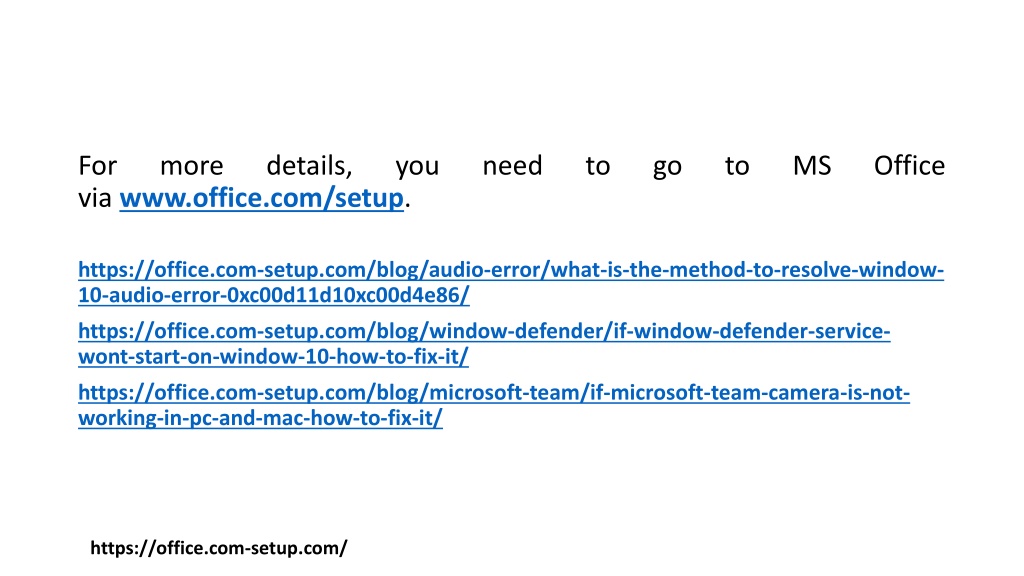Click the word 'more' in the sentence
This screenshot has width=1024, height=576.
coord(191,168)
